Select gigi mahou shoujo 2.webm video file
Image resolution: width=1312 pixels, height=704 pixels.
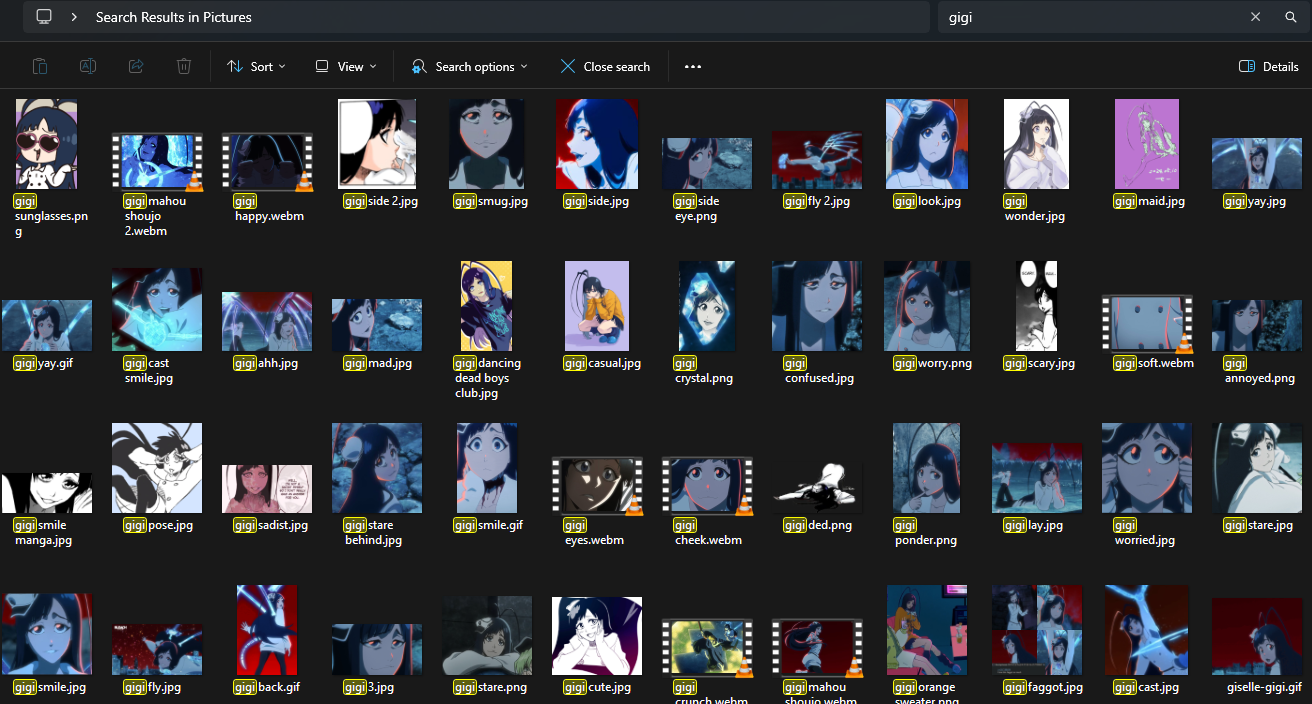coord(157,162)
